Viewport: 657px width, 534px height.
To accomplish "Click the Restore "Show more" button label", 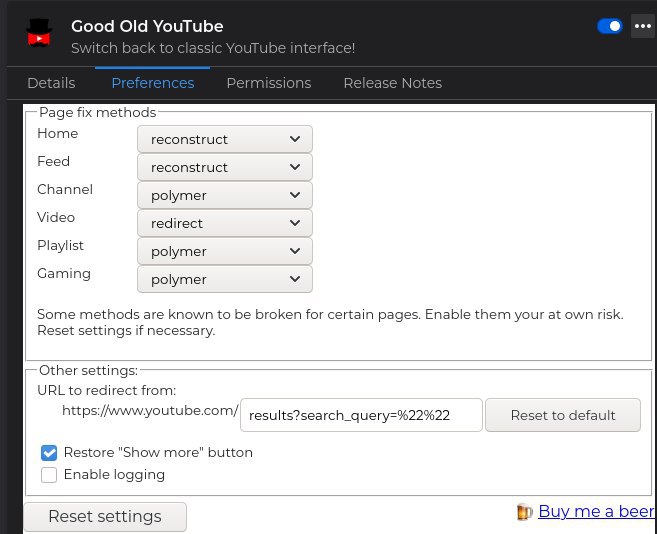I will [x=158, y=453].
